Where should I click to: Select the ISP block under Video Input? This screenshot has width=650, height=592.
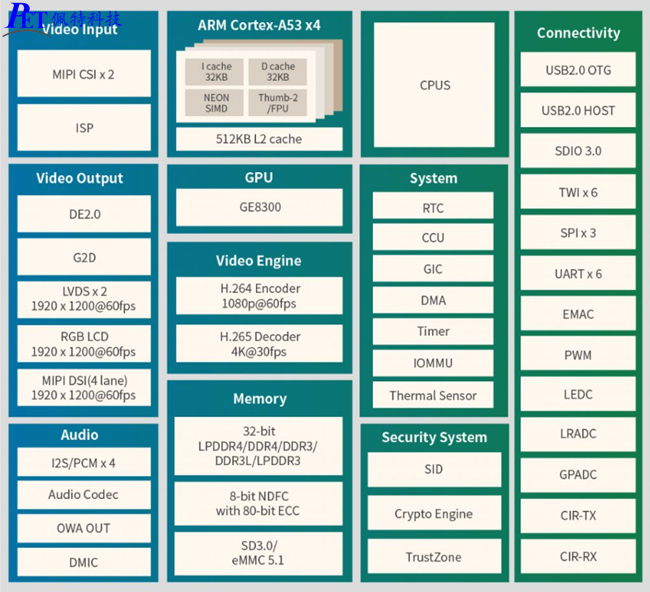84,127
